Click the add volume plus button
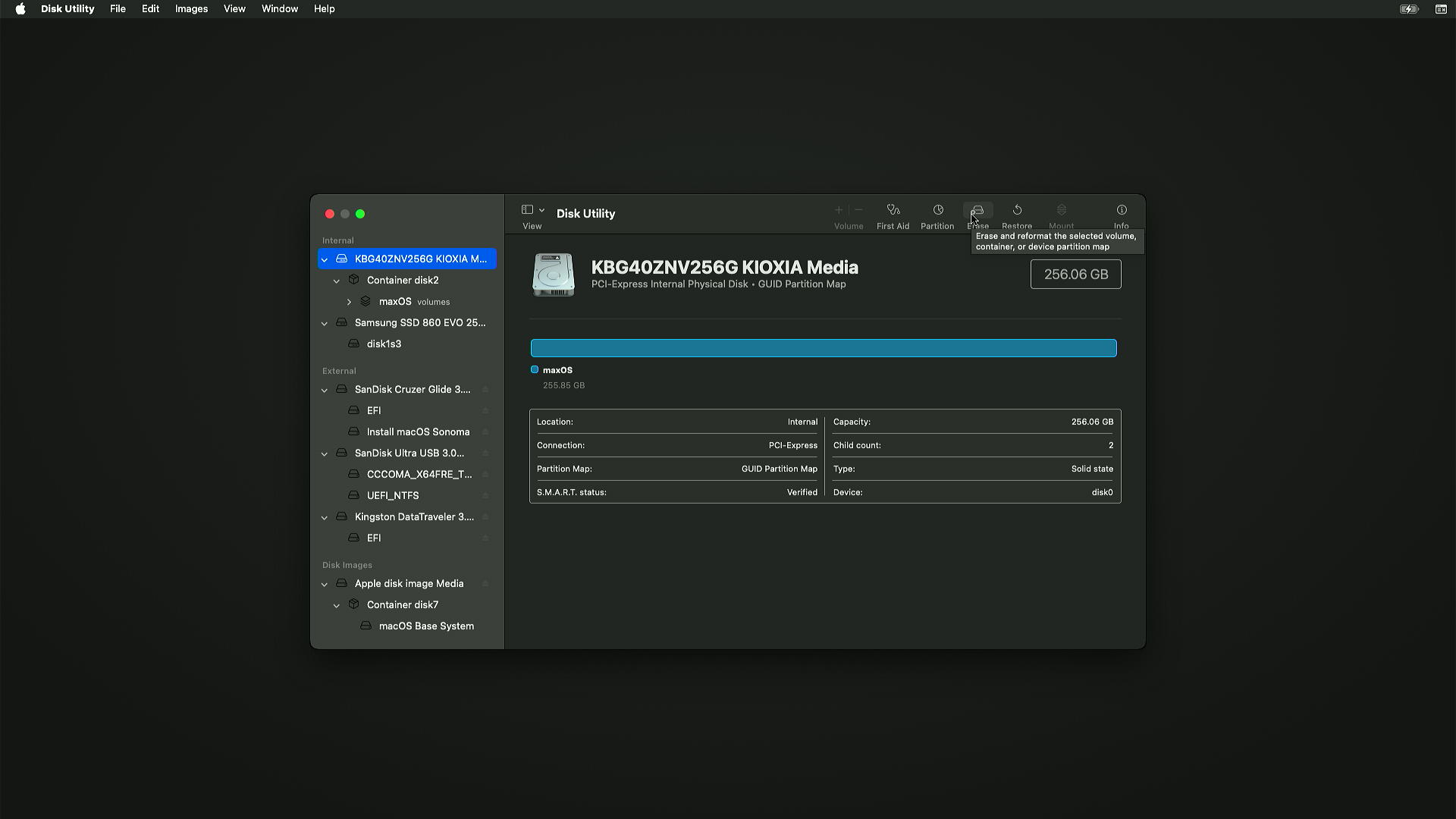Screen dimensions: 1456x819 click(839, 210)
